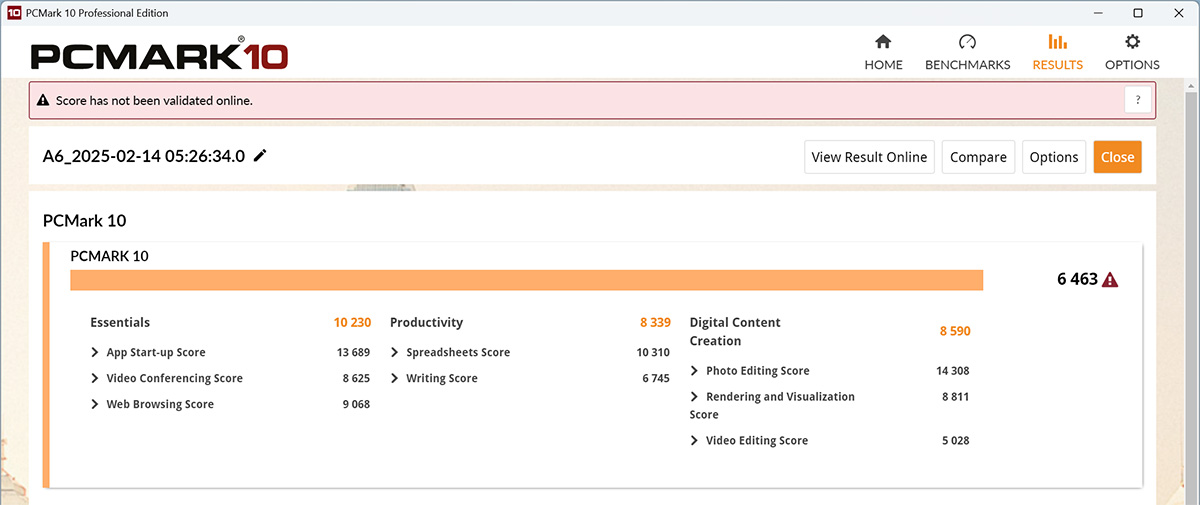1200x505 pixels.
Task: Click the Options gear icon
Action: (x=1132, y=42)
